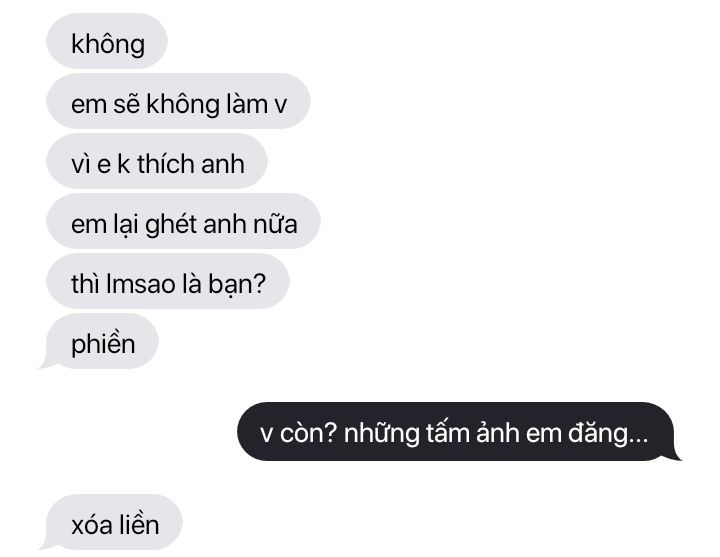This screenshot has width=720, height=557.
Task: Select the "thì lmsao là bạn?" bubble
Action: coord(168,281)
